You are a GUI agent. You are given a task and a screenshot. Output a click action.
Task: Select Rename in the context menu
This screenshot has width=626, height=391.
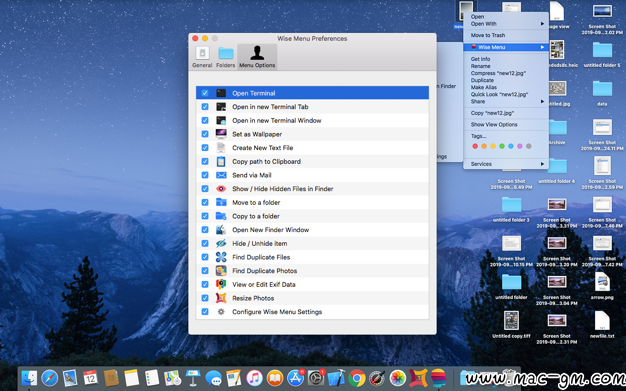(x=480, y=66)
